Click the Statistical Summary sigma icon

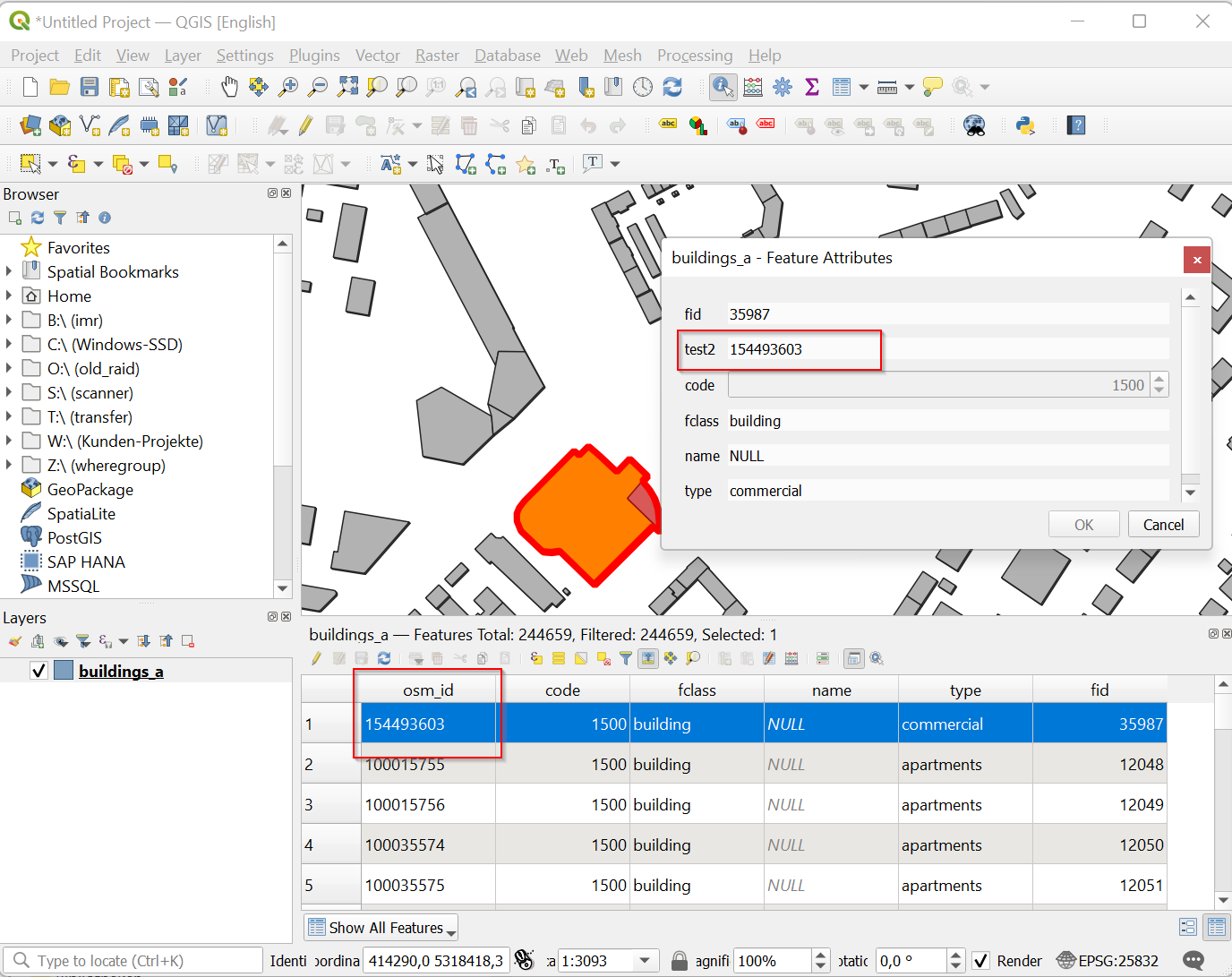point(812,87)
